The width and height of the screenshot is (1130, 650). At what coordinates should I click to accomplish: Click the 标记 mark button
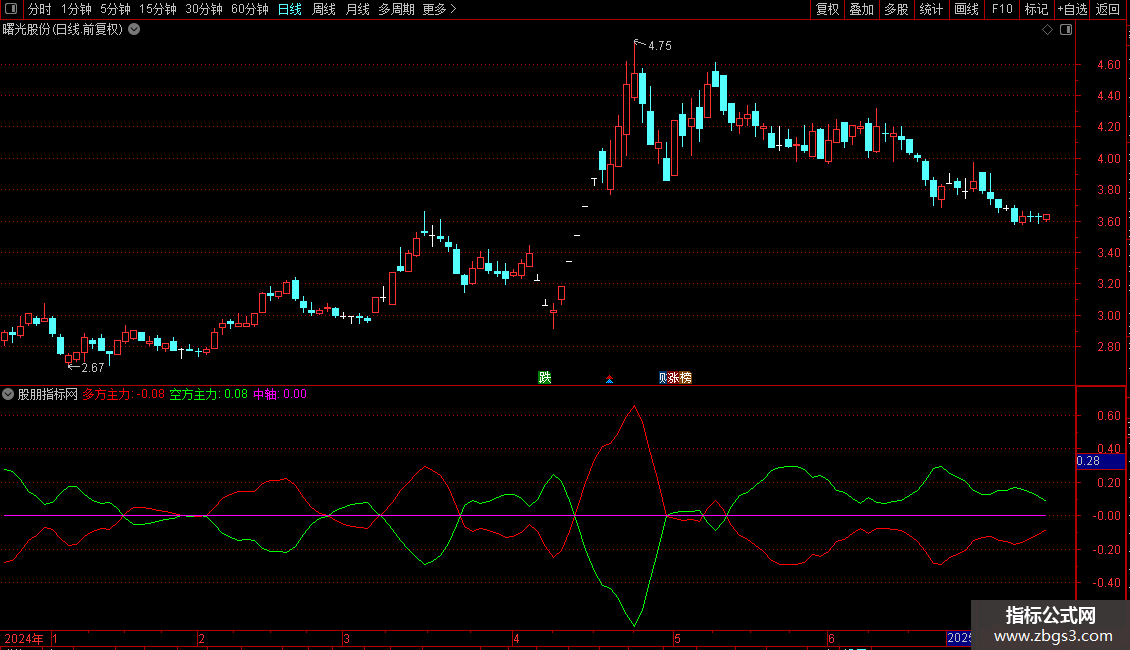[x=1036, y=9]
